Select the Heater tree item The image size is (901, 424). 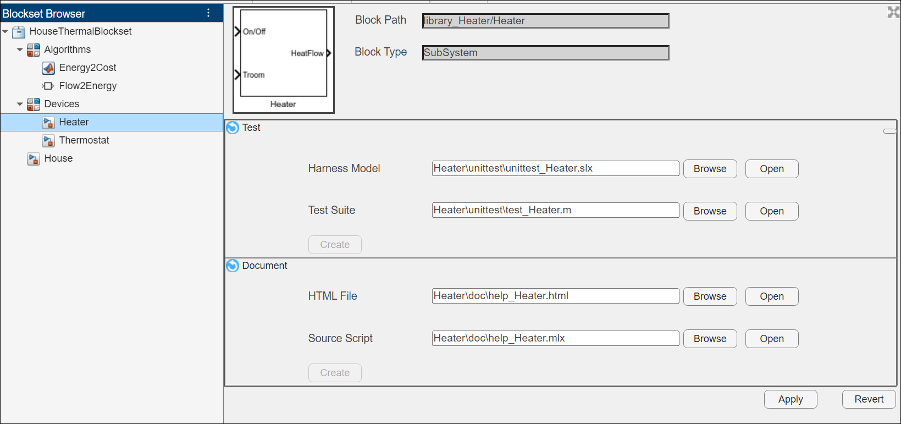[x=111, y=122]
